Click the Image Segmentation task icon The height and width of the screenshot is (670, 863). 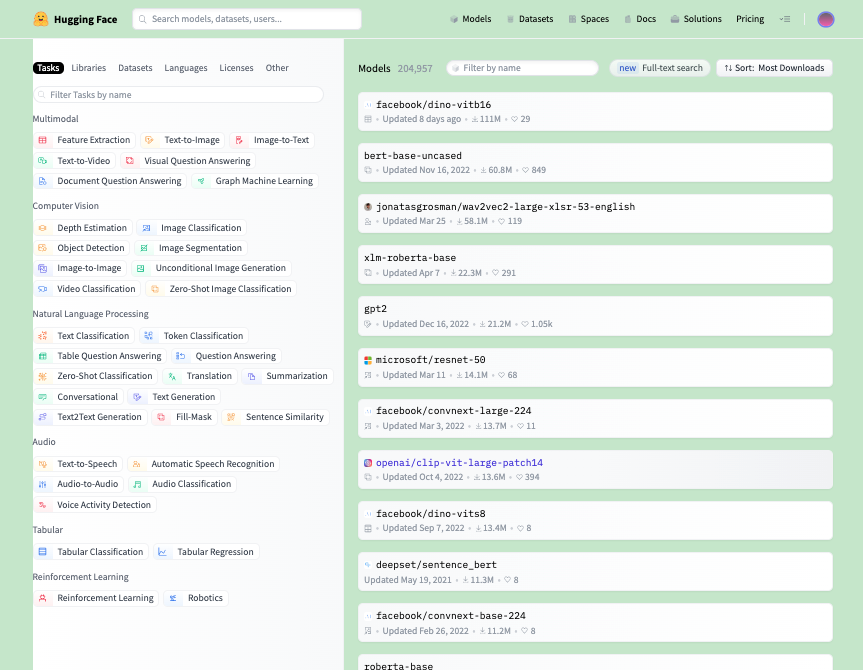coord(144,248)
